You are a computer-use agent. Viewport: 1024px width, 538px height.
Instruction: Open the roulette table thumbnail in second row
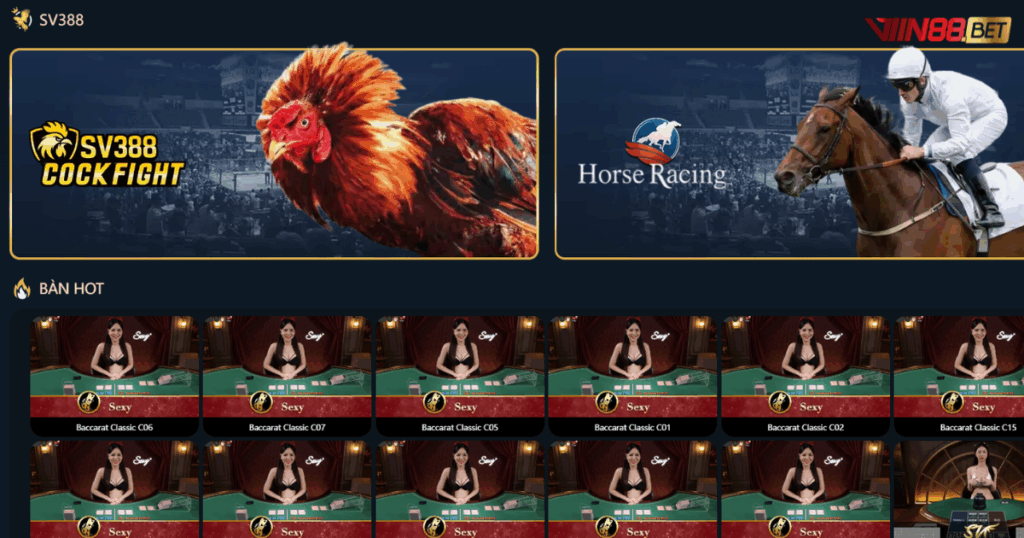pyautogui.click(x=959, y=489)
